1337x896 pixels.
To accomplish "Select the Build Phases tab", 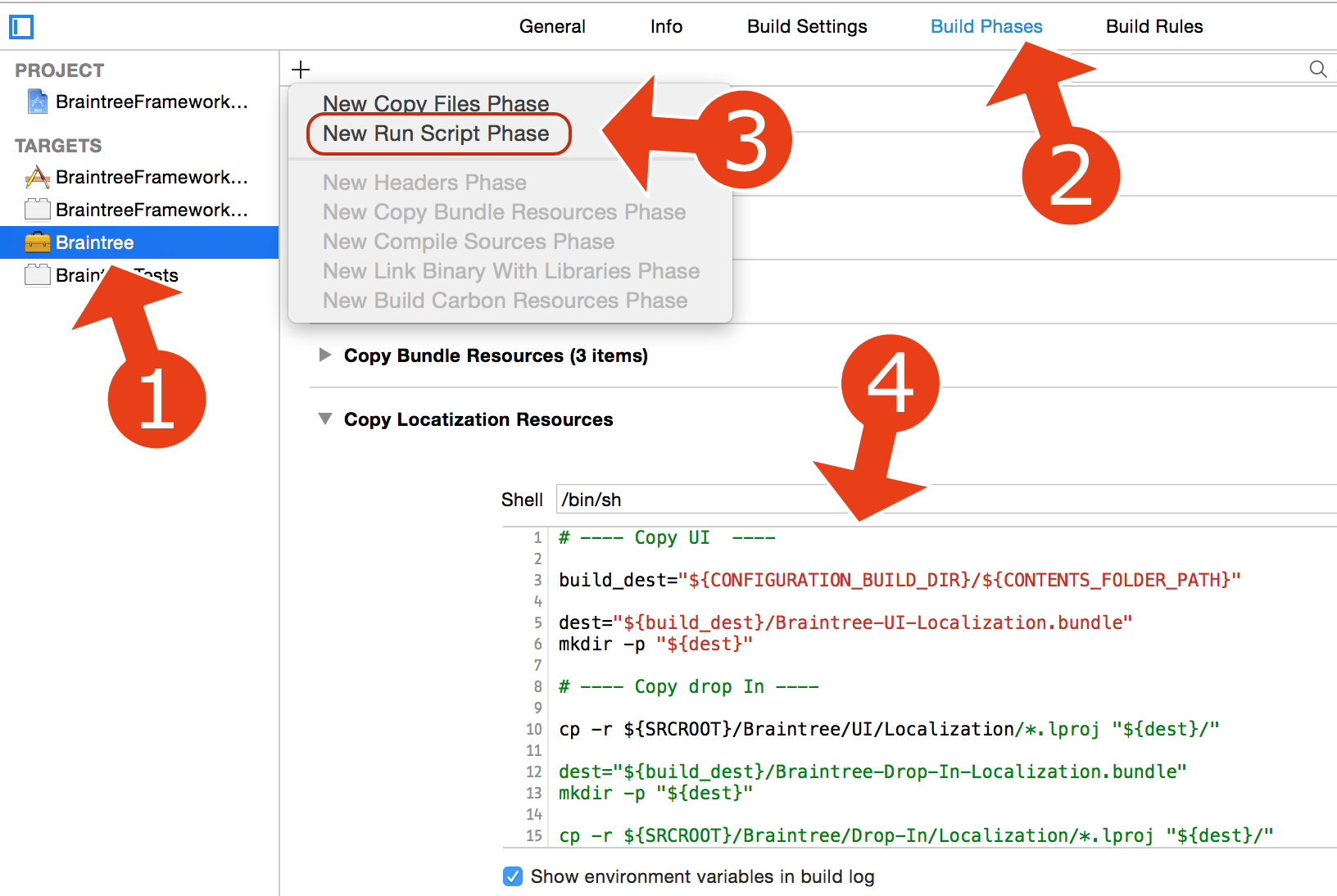I will (x=986, y=26).
